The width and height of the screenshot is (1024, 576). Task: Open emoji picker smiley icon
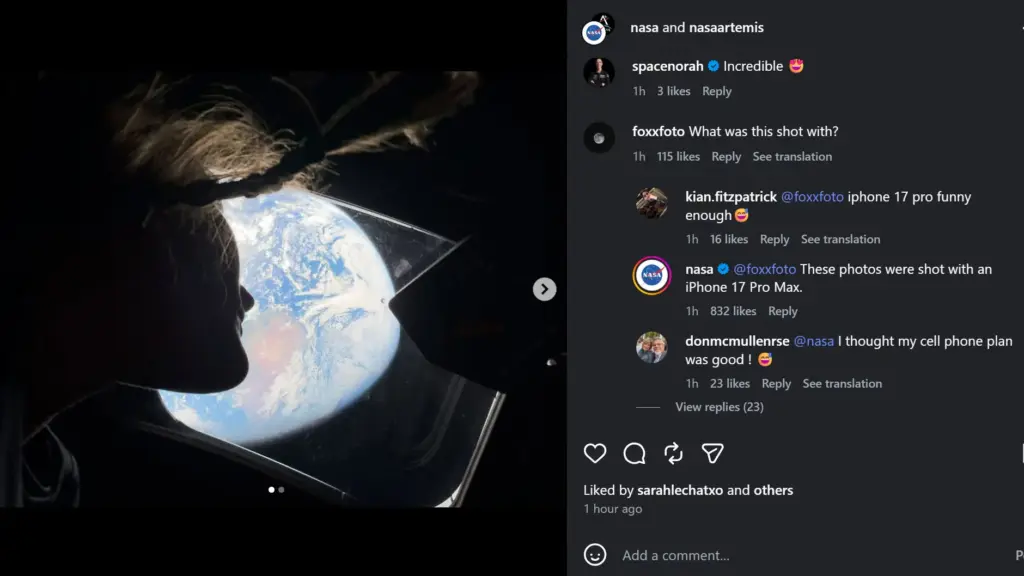click(x=594, y=555)
